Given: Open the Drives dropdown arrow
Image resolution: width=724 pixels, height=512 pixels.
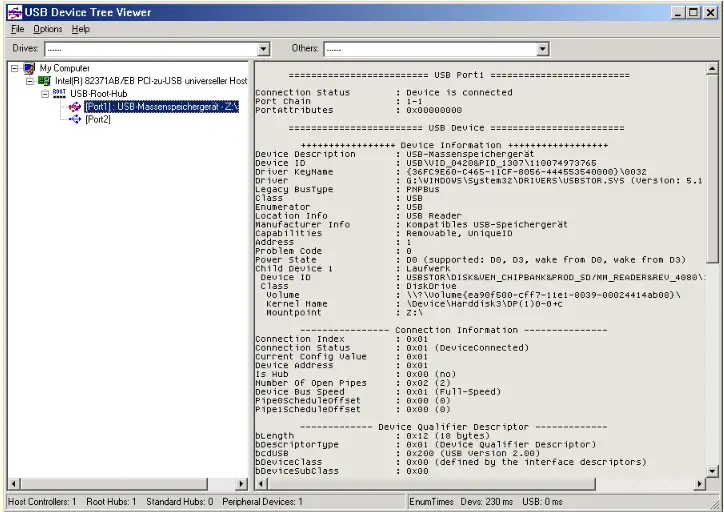Looking at the screenshot, I should 263,49.
